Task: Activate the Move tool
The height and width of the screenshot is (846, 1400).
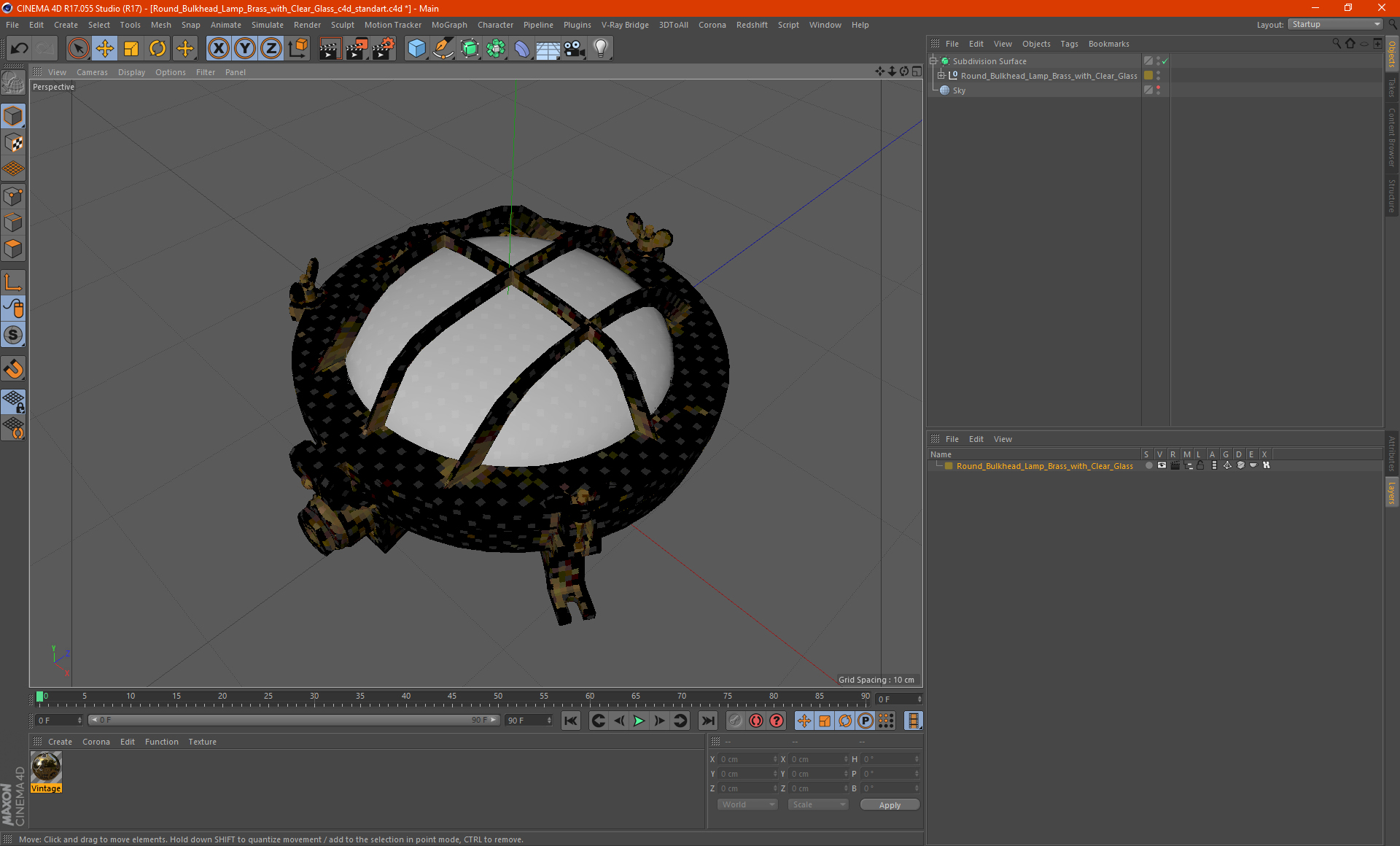Action: tap(105, 49)
